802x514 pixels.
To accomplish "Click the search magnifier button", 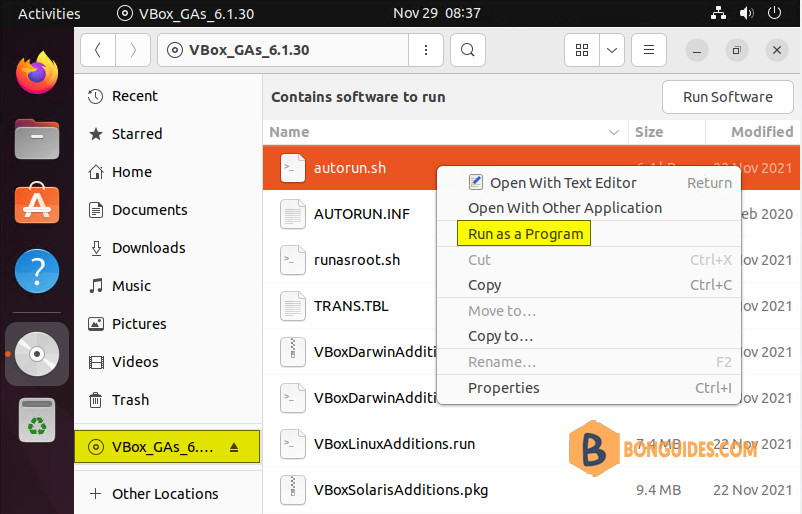I will 467,50.
